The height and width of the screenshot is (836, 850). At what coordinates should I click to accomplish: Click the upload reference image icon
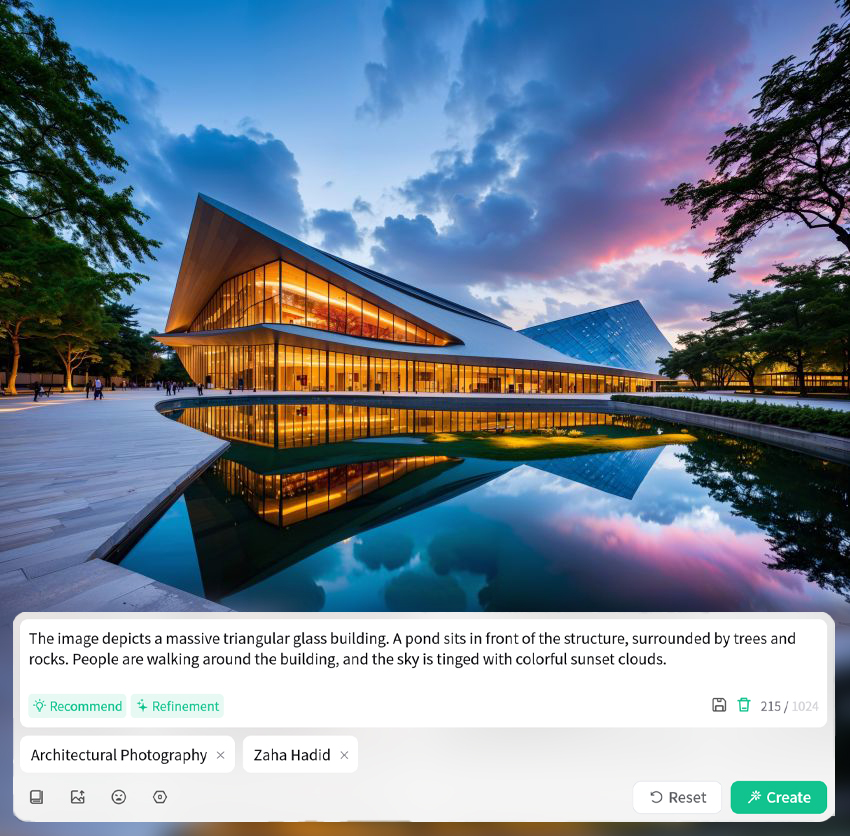[x=78, y=796]
